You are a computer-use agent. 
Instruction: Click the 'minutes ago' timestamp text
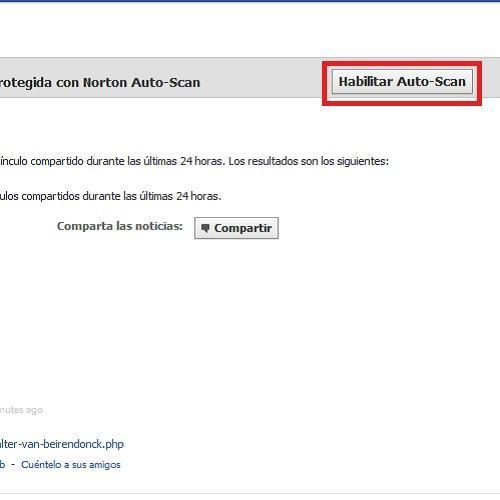21,410
